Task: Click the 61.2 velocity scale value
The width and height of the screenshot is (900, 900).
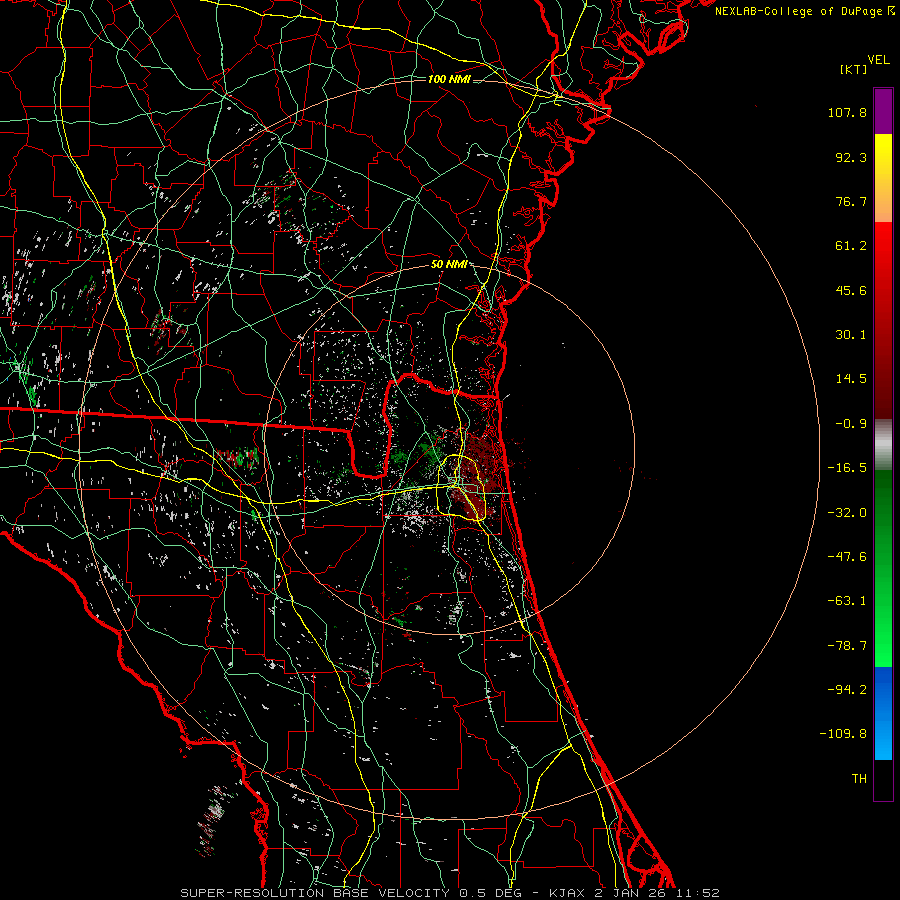Action: (851, 246)
